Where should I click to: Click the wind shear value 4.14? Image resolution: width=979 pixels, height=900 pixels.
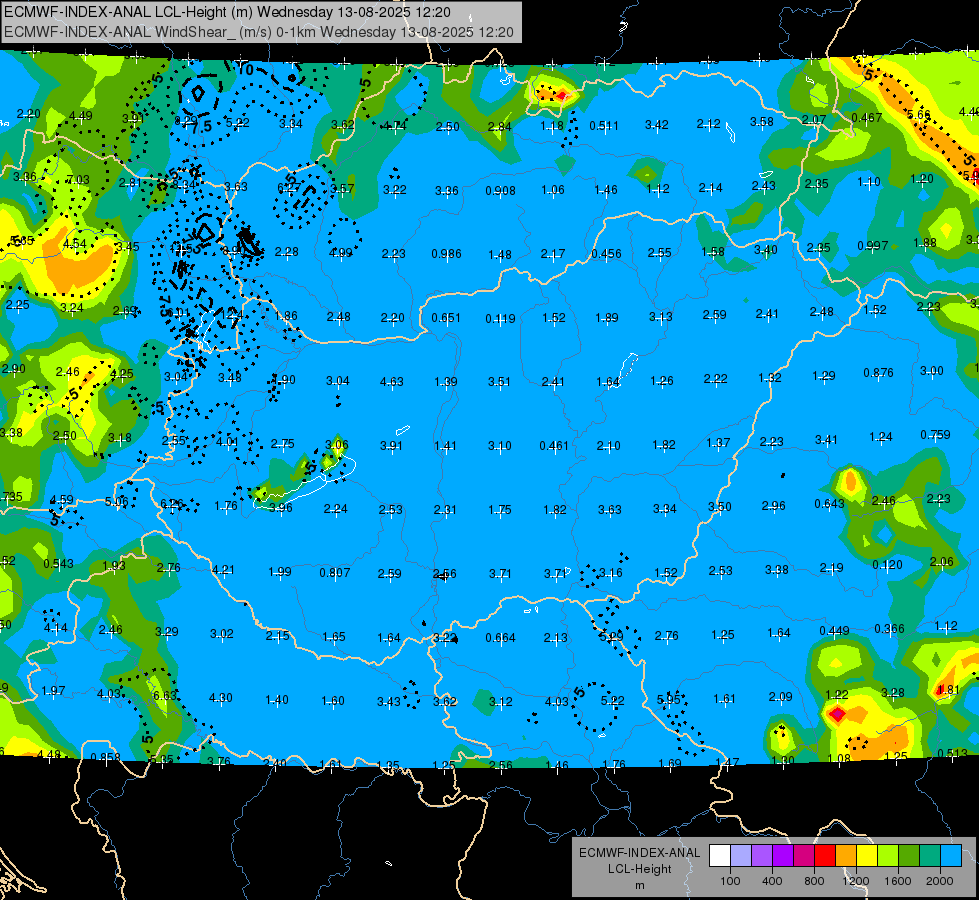point(56,628)
